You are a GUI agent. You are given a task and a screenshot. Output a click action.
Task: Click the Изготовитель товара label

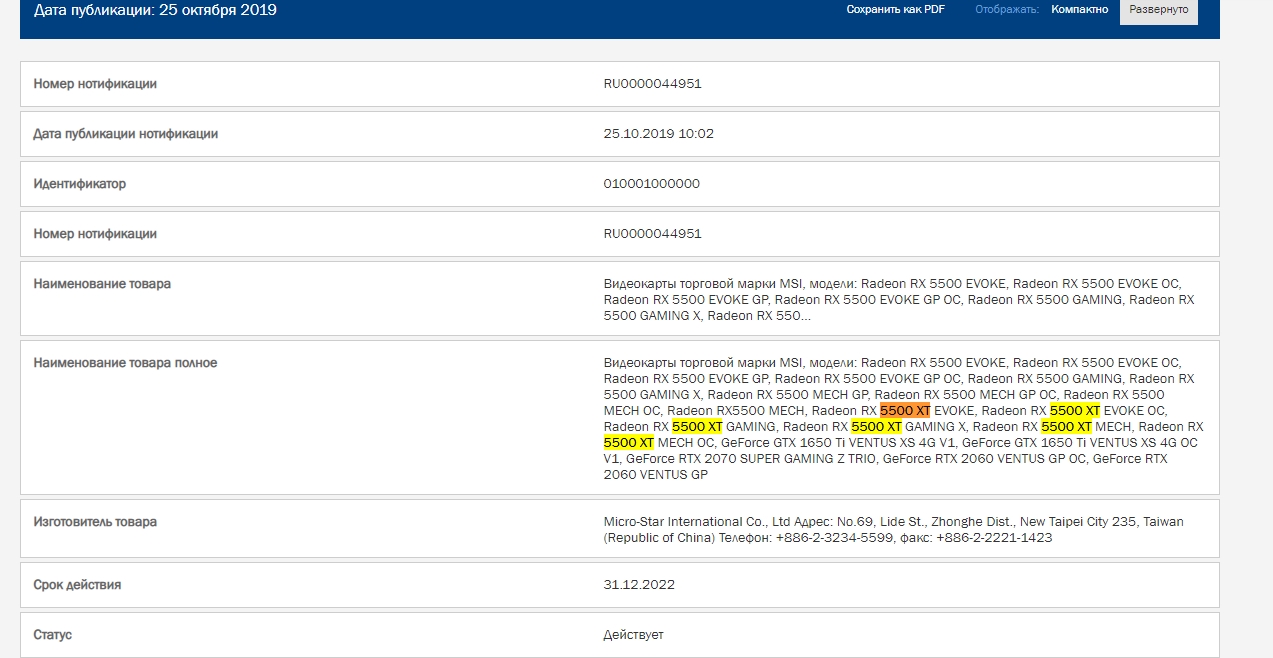pos(95,522)
